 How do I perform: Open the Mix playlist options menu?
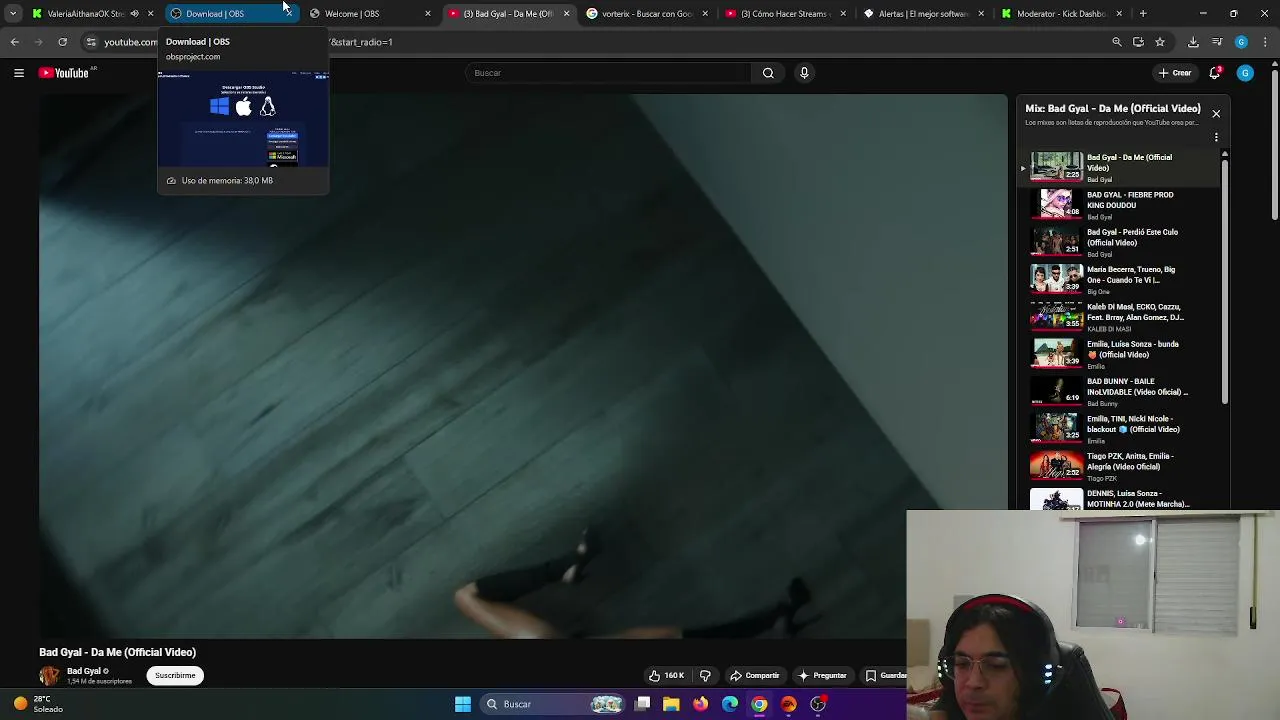tap(1216, 137)
